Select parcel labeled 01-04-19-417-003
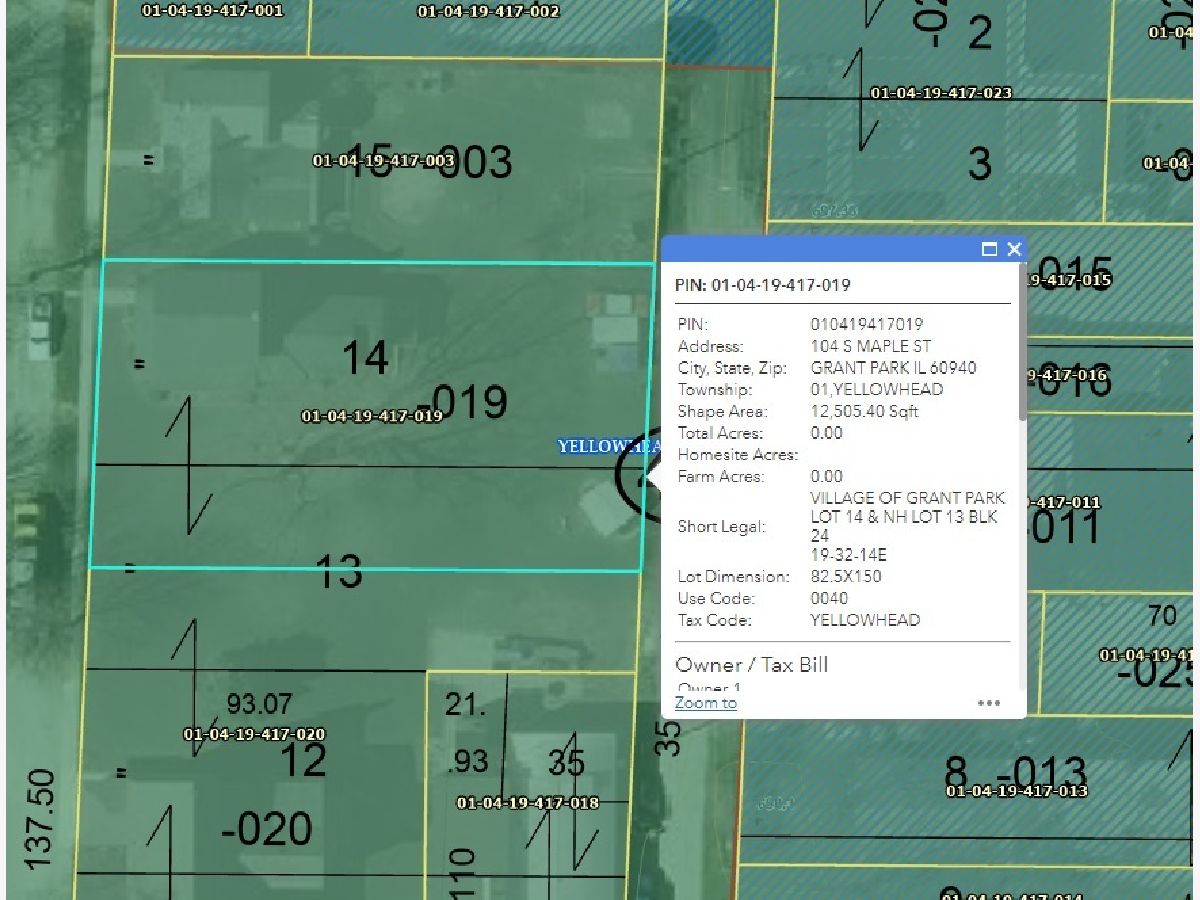 coord(383,161)
